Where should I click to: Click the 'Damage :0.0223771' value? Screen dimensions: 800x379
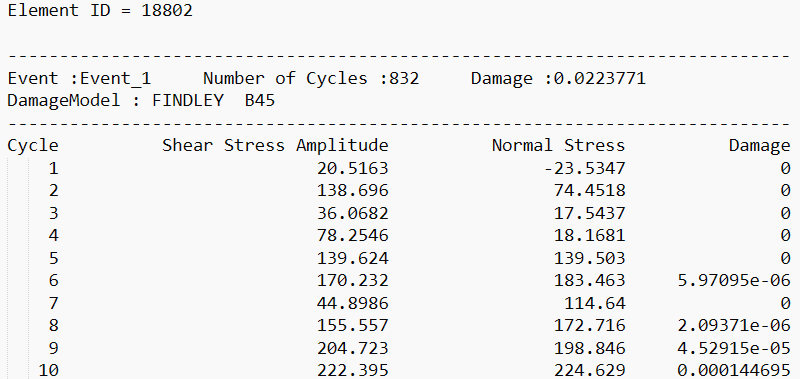[558, 79]
